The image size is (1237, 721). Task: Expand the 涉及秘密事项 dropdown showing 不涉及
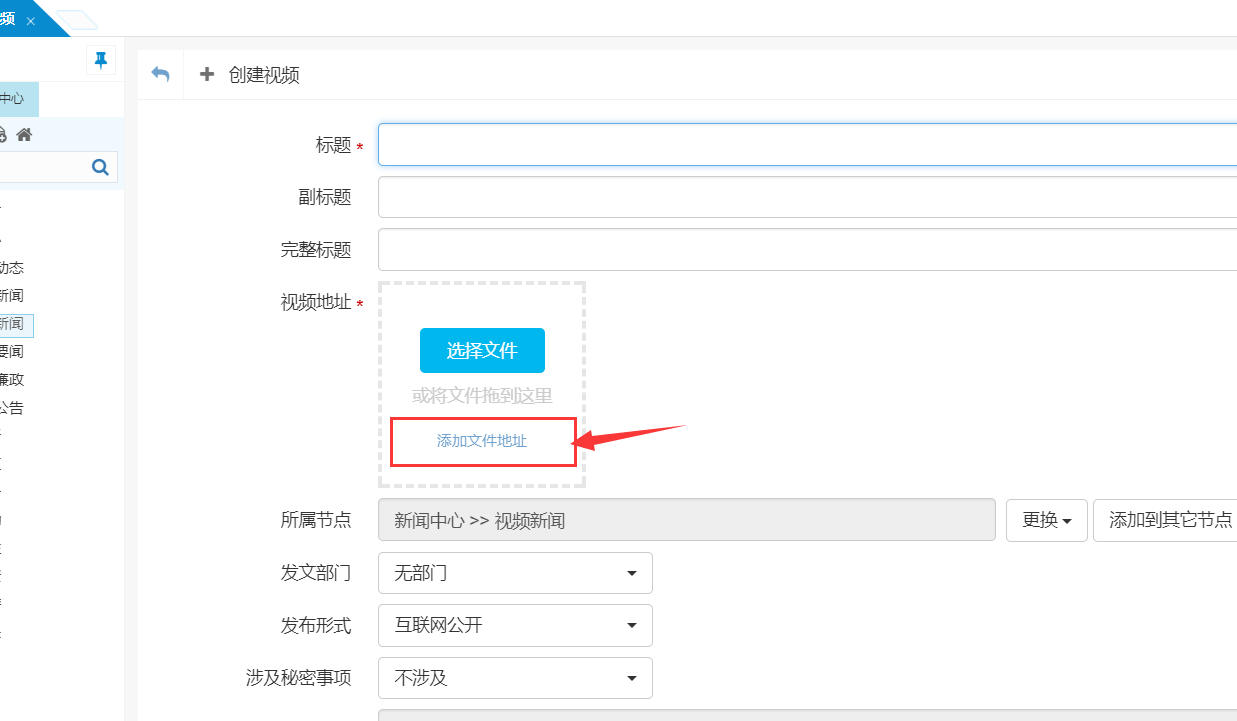(x=515, y=678)
